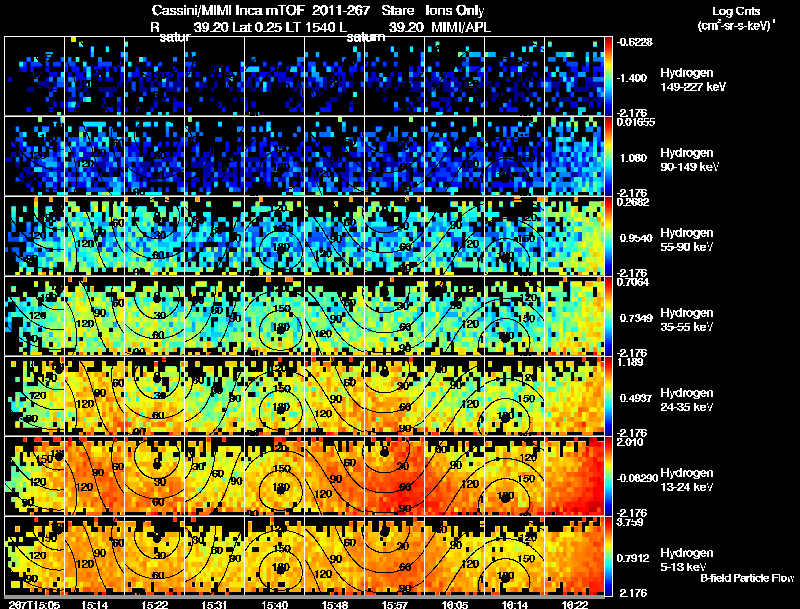
Task: Click the '0.01655' colorbar value
Action: [x=636, y=121]
